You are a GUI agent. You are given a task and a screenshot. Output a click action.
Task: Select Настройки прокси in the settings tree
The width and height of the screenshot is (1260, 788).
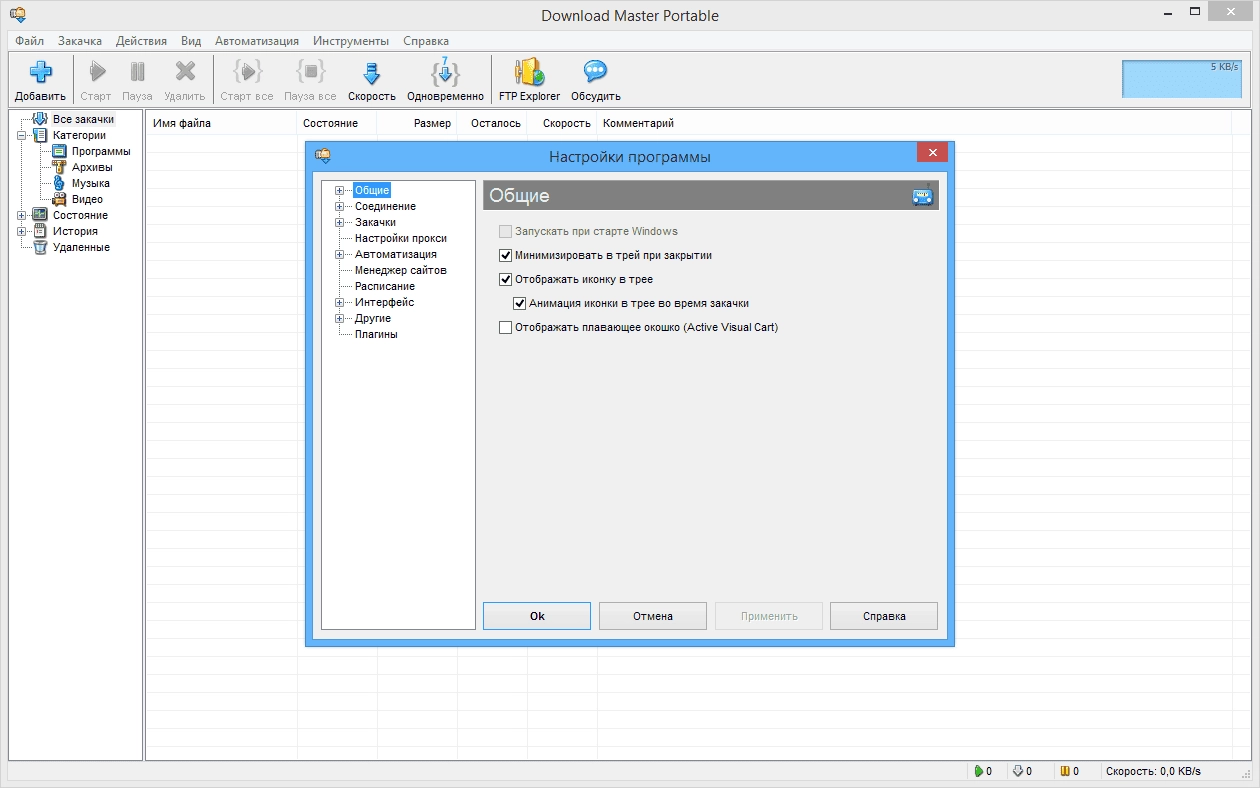coord(401,238)
